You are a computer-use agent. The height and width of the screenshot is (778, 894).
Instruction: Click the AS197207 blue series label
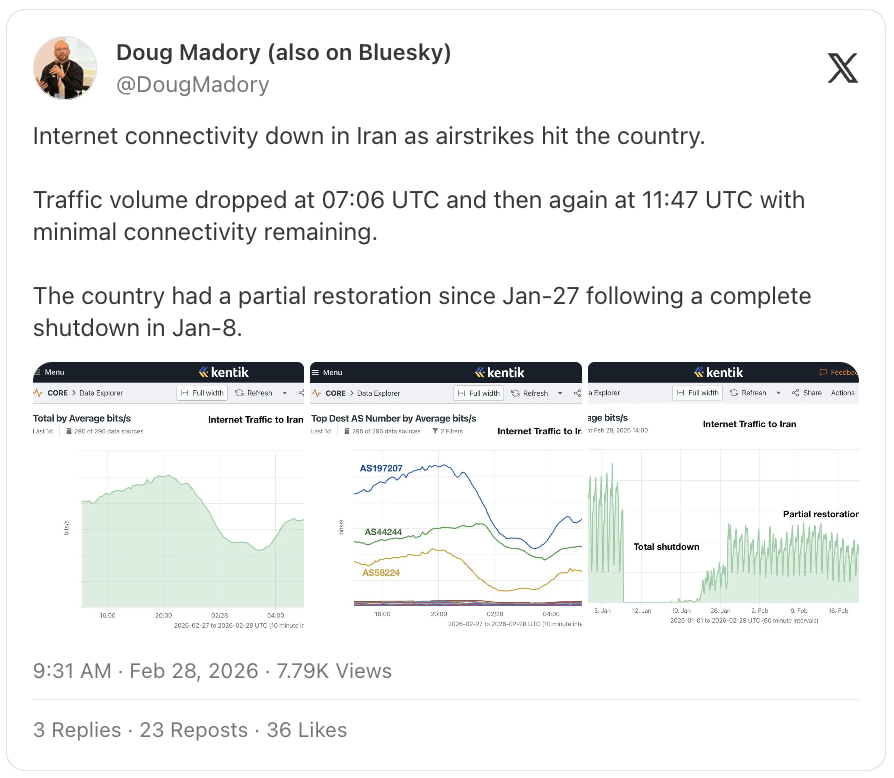381,468
